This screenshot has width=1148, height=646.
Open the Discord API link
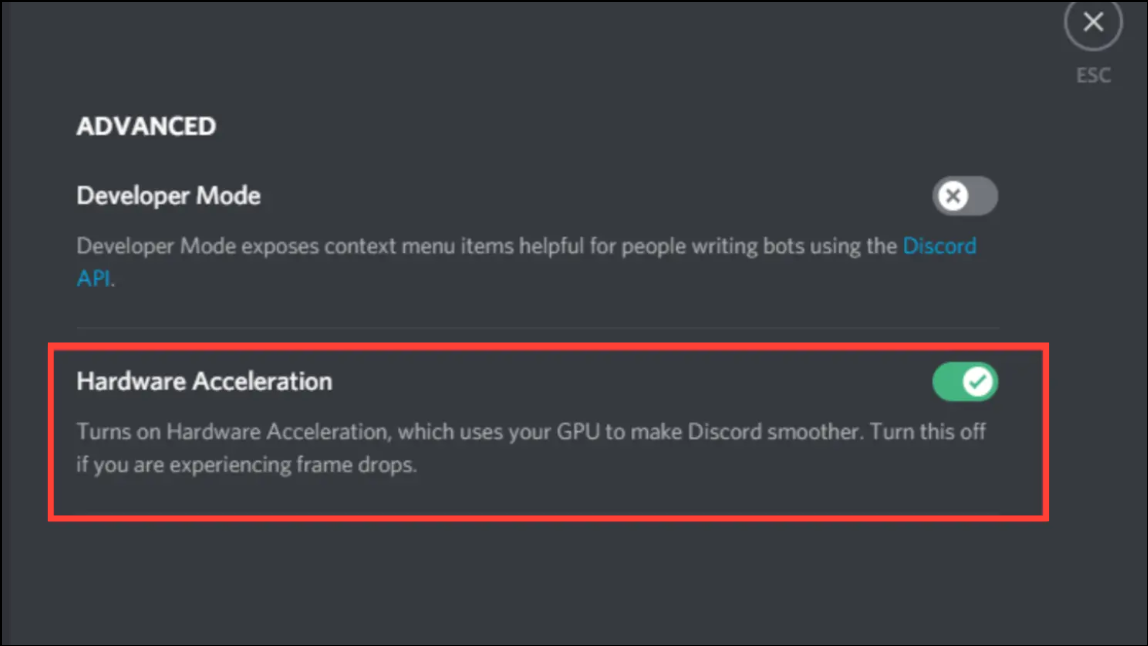click(x=939, y=246)
